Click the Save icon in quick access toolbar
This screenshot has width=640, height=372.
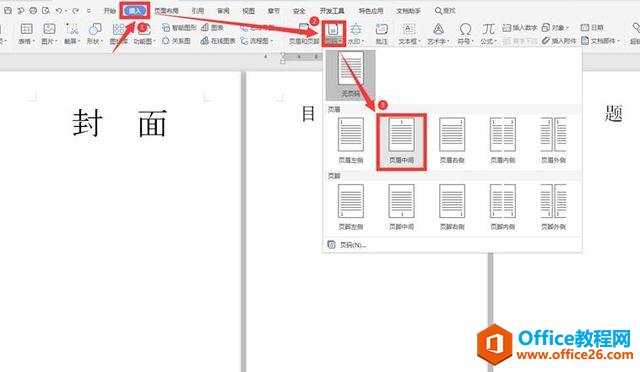pyautogui.click(x=8, y=11)
